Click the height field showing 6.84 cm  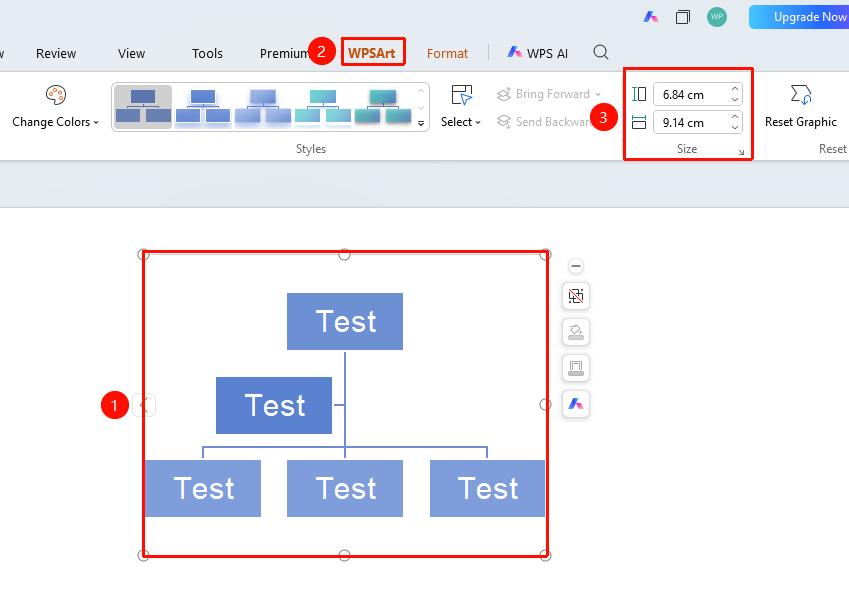pyautogui.click(x=690, y=95)
